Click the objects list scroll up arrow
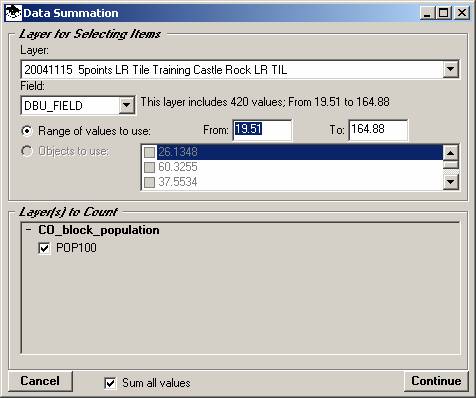 click(450, 153)
